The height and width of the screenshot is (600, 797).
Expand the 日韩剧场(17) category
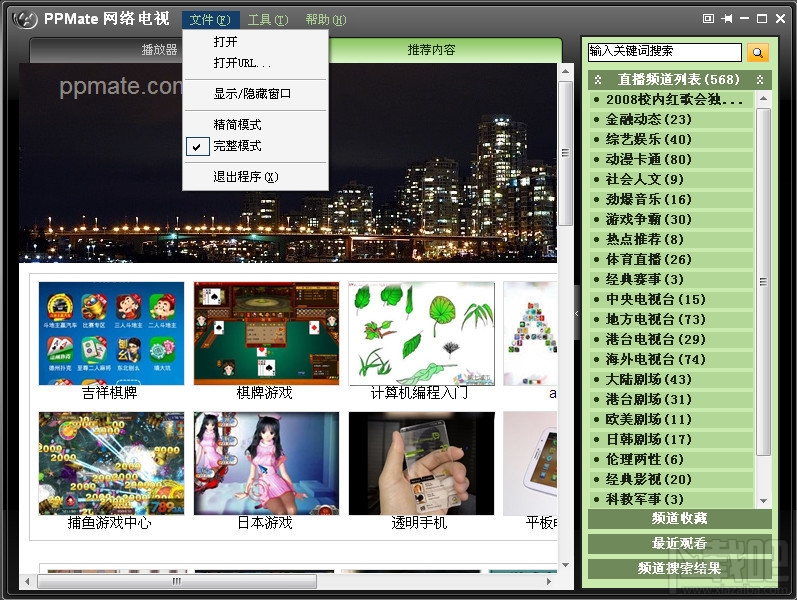(671, 439)
